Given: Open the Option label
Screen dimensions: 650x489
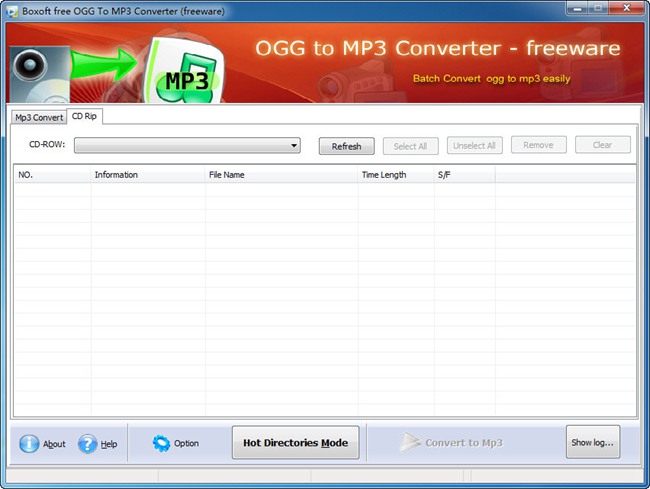Looking at the screenshot, I should (186, 443).
